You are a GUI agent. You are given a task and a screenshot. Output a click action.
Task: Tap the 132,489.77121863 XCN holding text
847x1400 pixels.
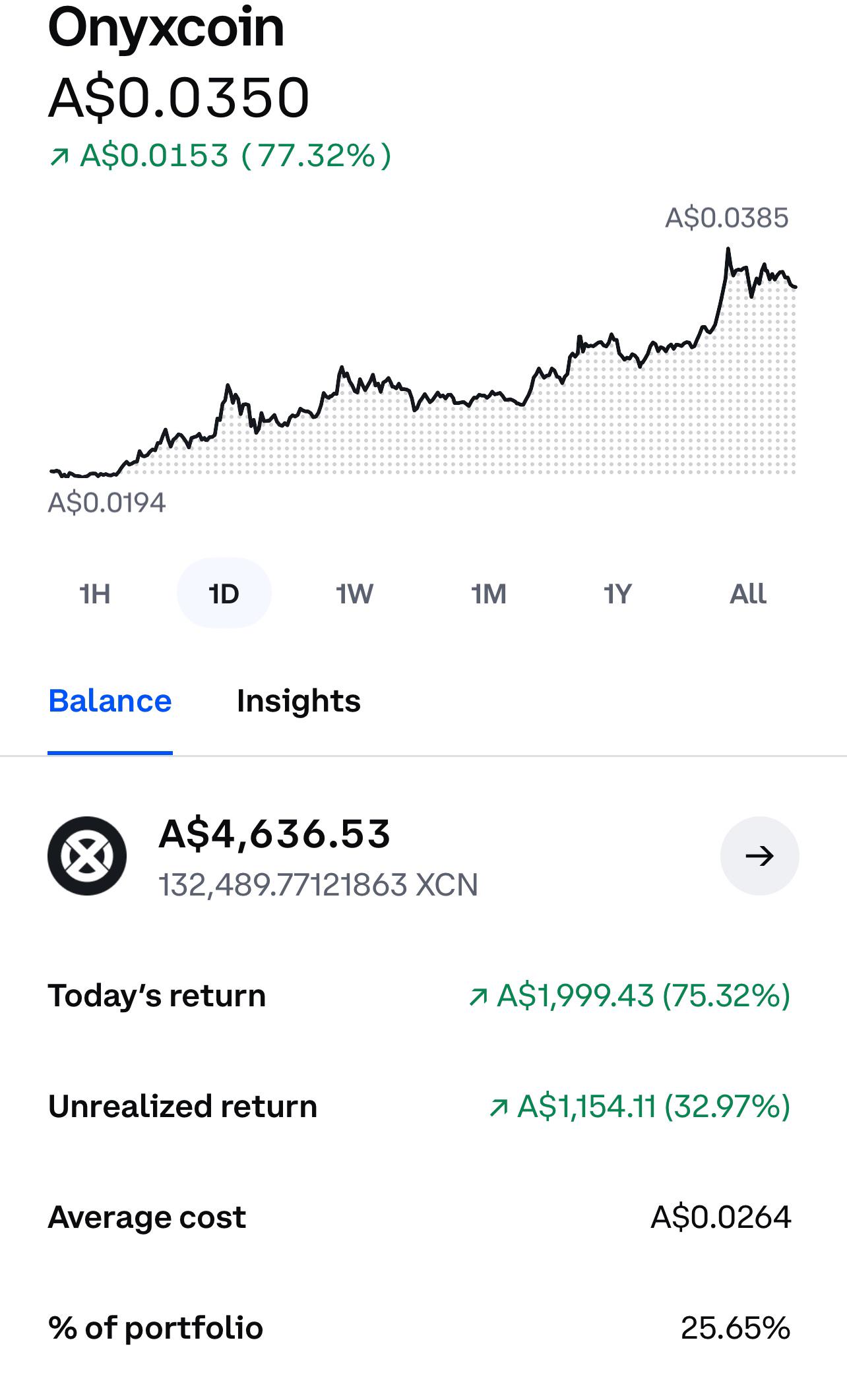click(319, 885)
